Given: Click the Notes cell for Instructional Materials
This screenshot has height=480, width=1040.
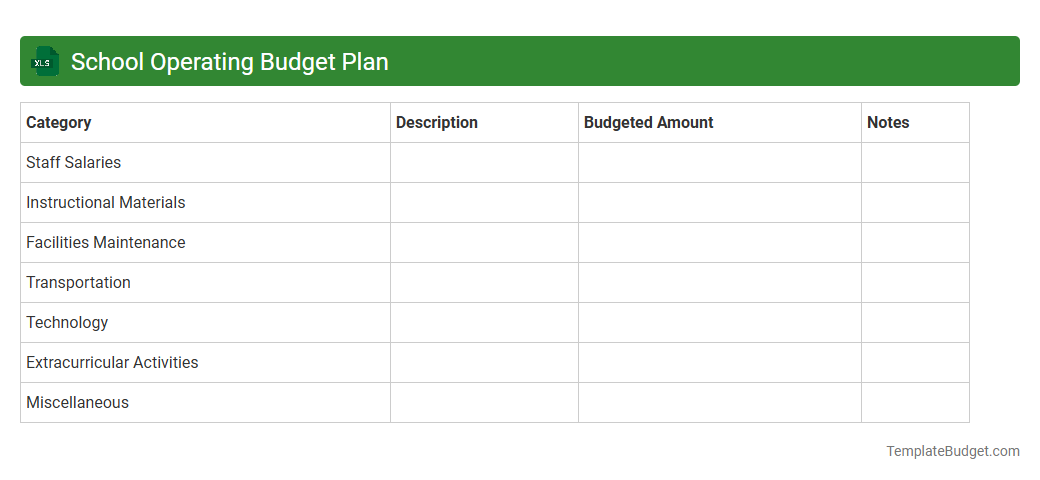Looking at the screenshot, I should point(915,202).
